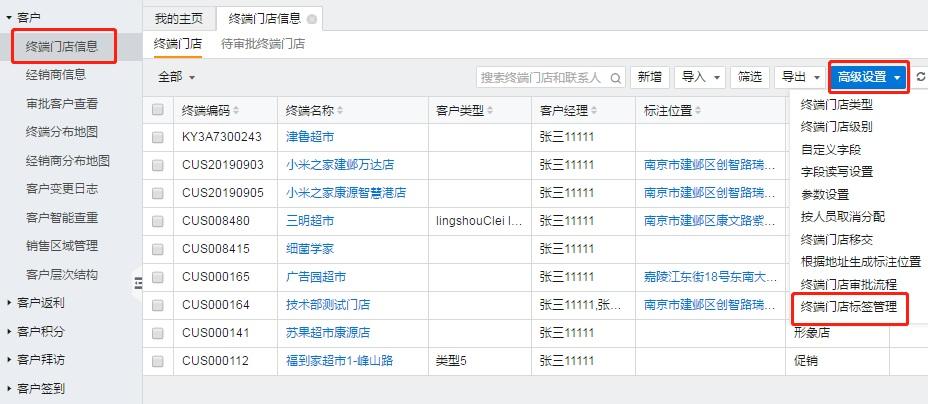Choose 自定义字段 from menu
928x404 pixels.
tap(830, 150)
